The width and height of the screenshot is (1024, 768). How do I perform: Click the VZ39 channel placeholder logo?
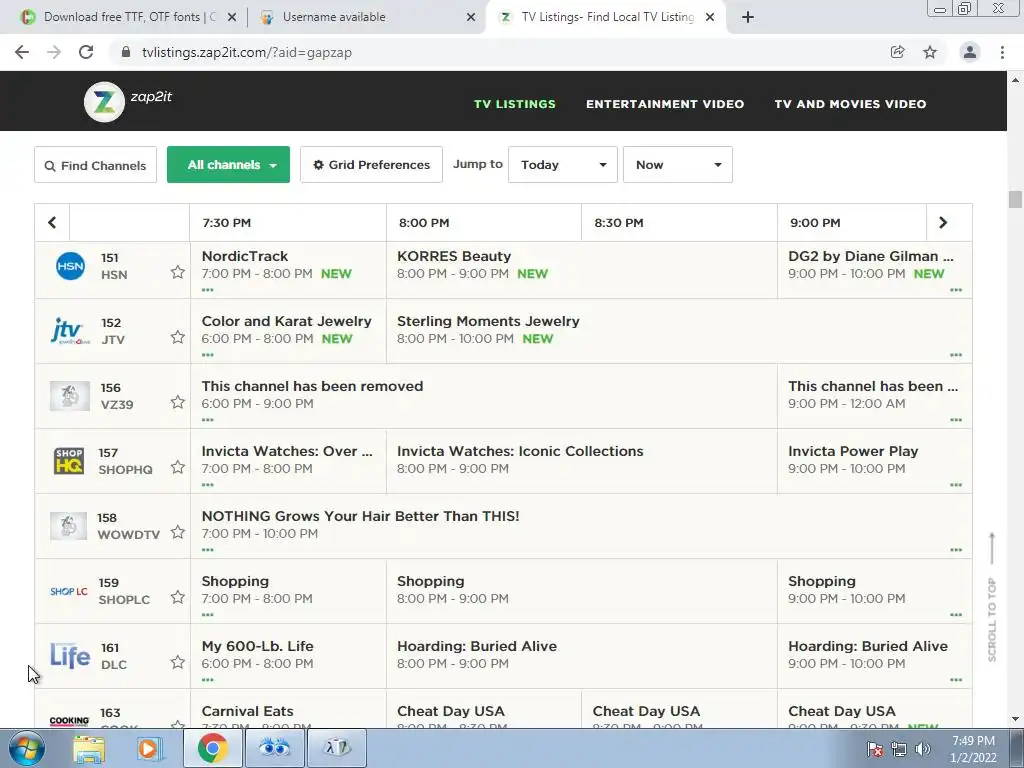point(69,396)
